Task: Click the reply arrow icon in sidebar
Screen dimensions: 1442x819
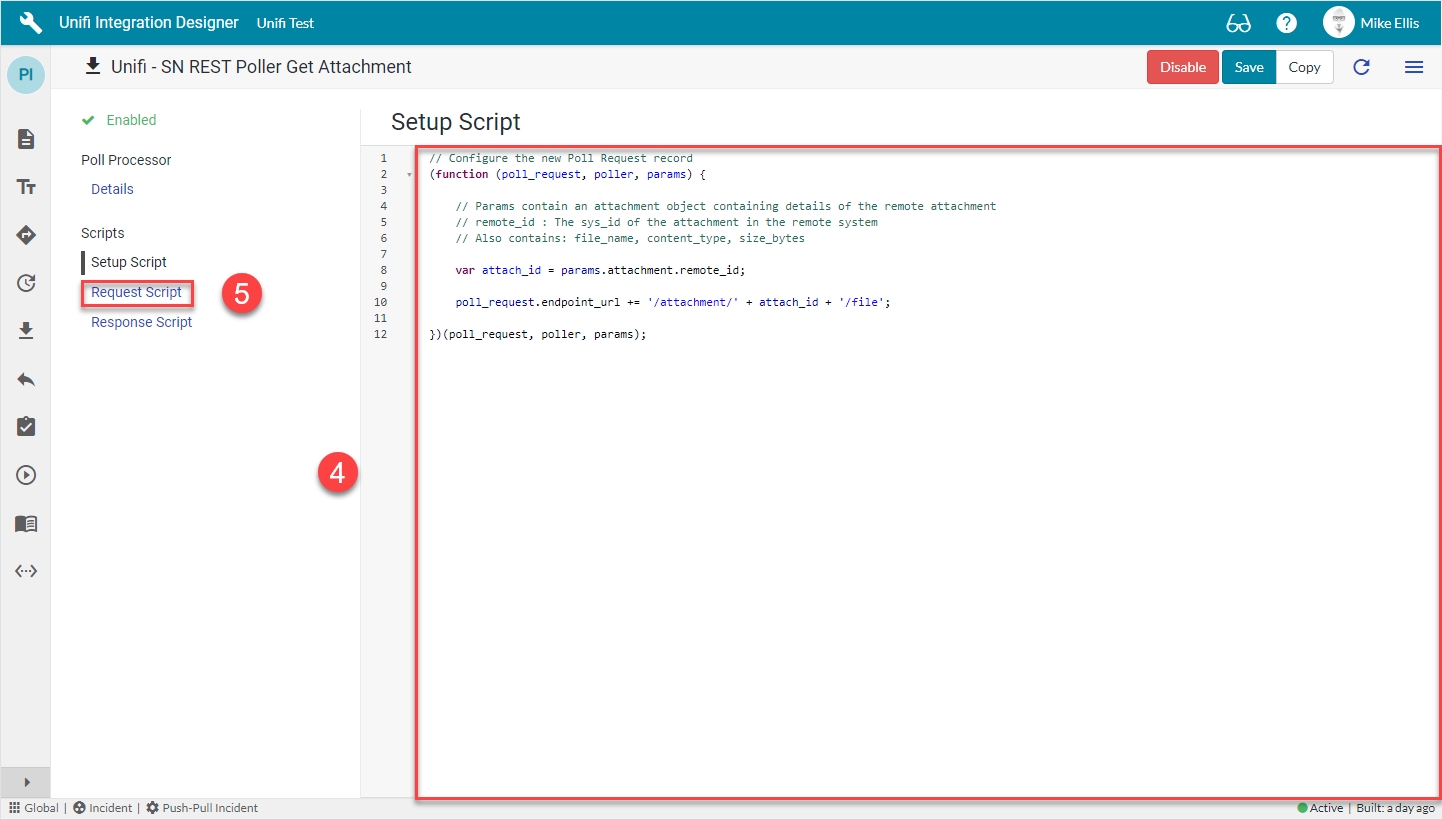Action: [x=26, y=379]
